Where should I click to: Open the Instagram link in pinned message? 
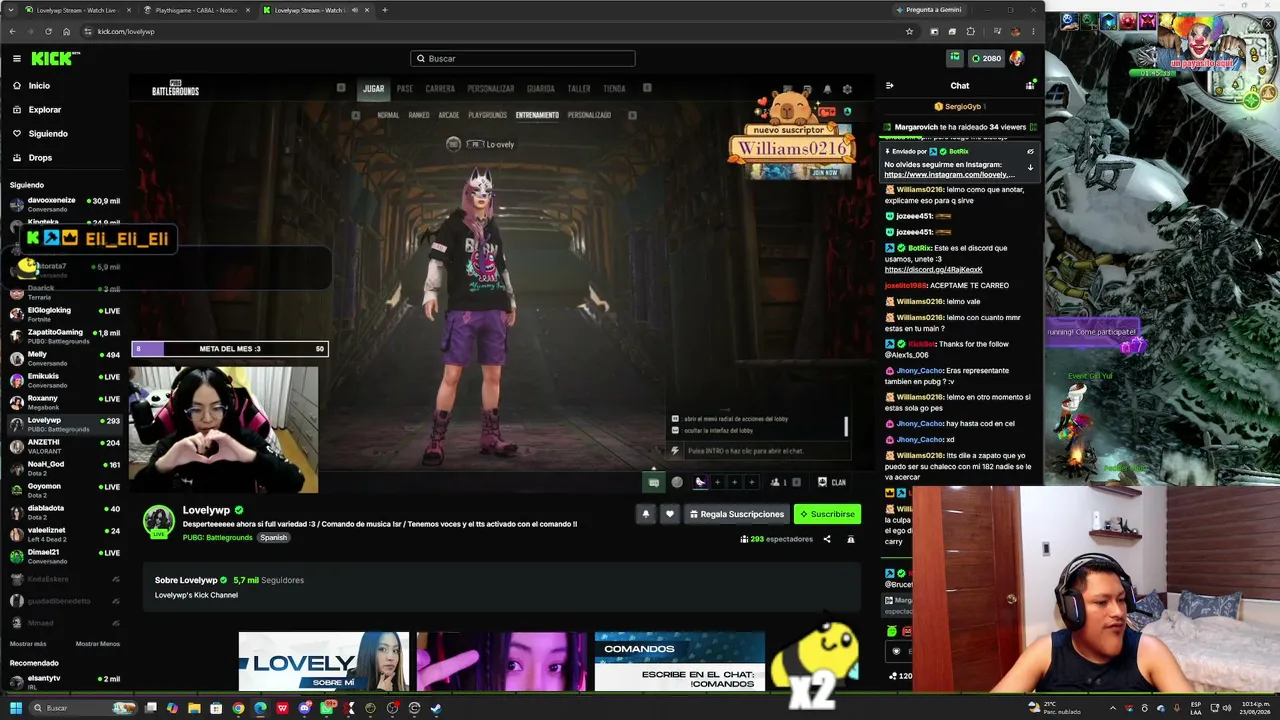pos(949,175)
